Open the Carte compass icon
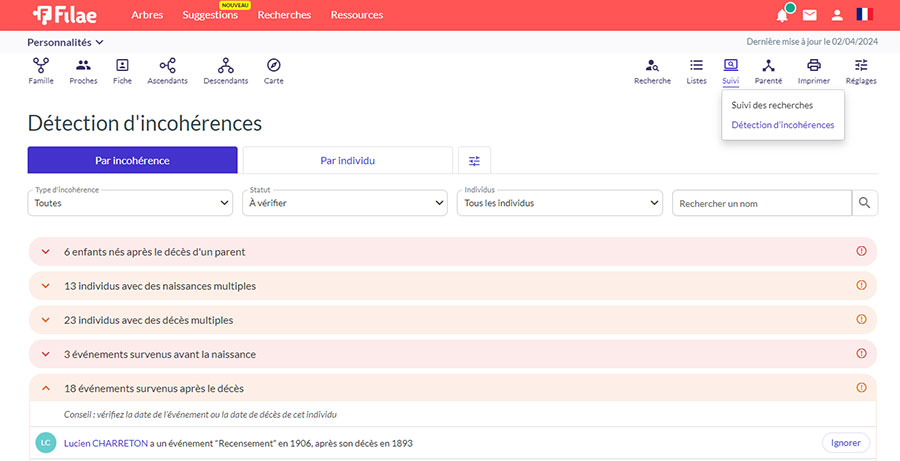The height and width of the screenshot is (461, 900). pyautogui.click(x=273, y=66)
